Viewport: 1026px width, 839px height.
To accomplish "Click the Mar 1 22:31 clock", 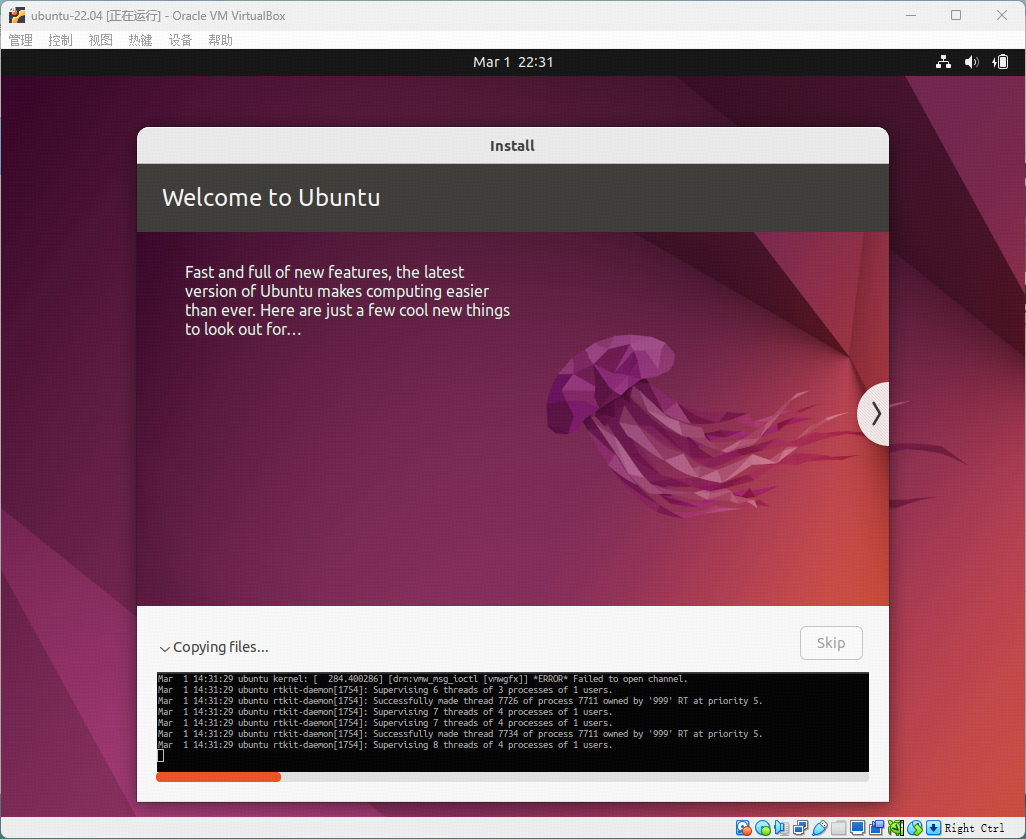I will [x=513, y=62].
